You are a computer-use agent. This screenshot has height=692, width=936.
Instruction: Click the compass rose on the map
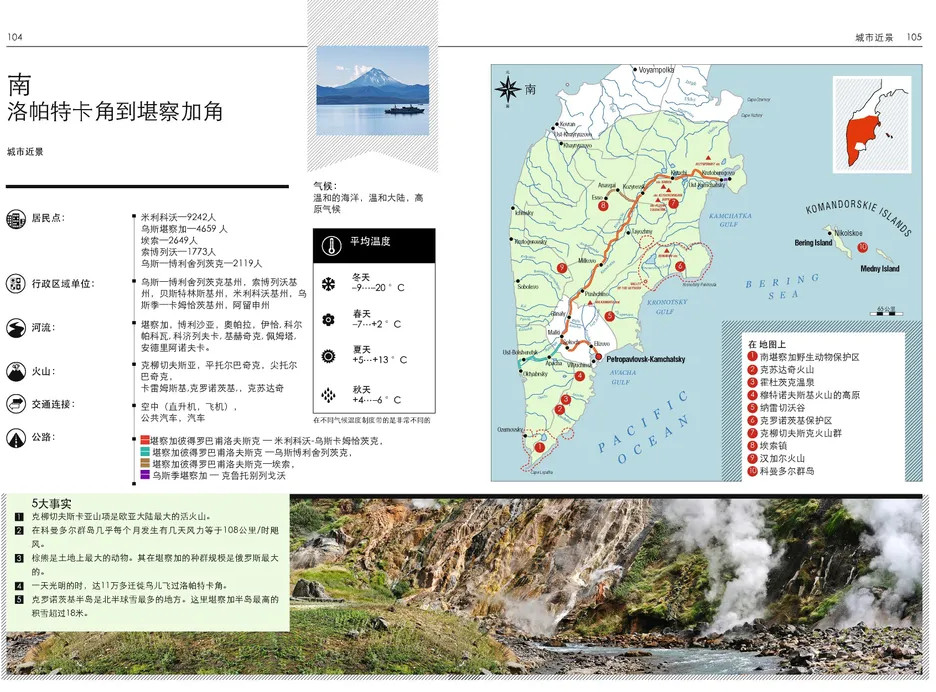point(508,88)
